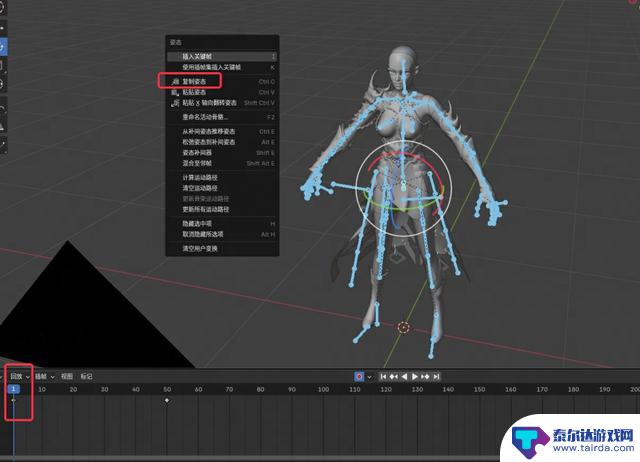Select the keyframe diamond at frame 50
This screenshot has width=640, height=462.
pyautogui.click(x=167, y=400)
